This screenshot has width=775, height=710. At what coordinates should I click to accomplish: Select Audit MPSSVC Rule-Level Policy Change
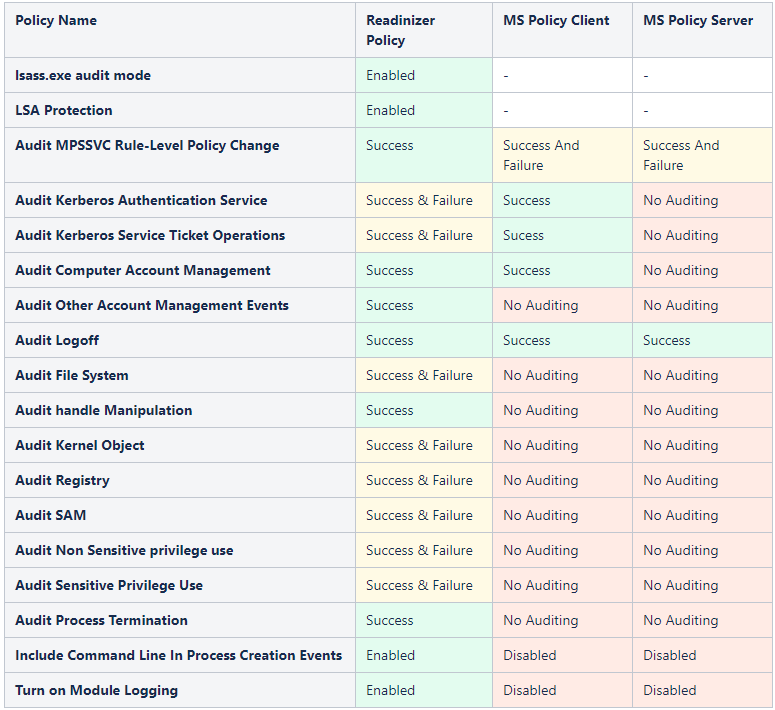pyautogui.click(x=147, y=146)
